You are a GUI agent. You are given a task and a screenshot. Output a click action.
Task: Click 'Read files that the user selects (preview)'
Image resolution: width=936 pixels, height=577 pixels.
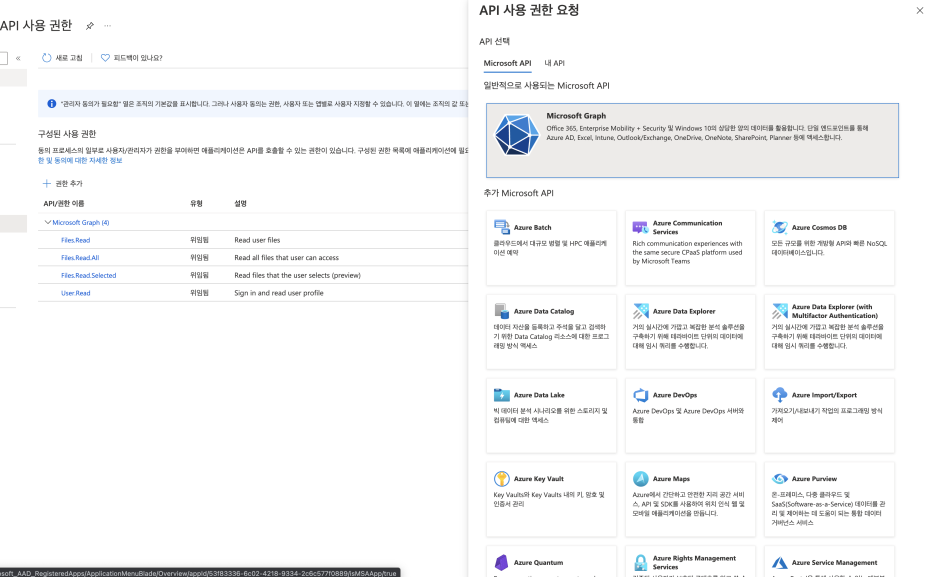tap(297, 276)
